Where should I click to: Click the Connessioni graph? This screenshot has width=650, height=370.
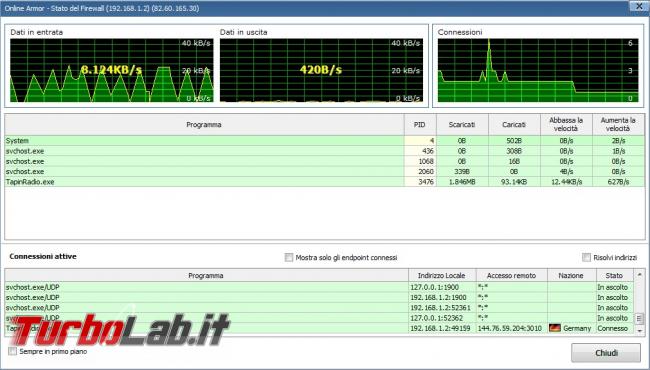coord(538,70)
